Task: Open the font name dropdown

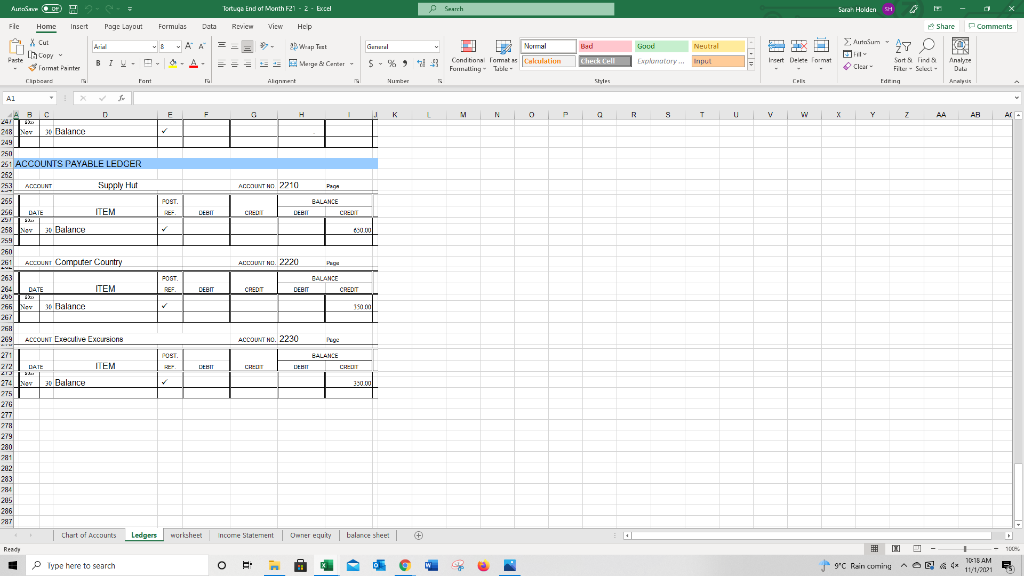Action: point(154,47)
